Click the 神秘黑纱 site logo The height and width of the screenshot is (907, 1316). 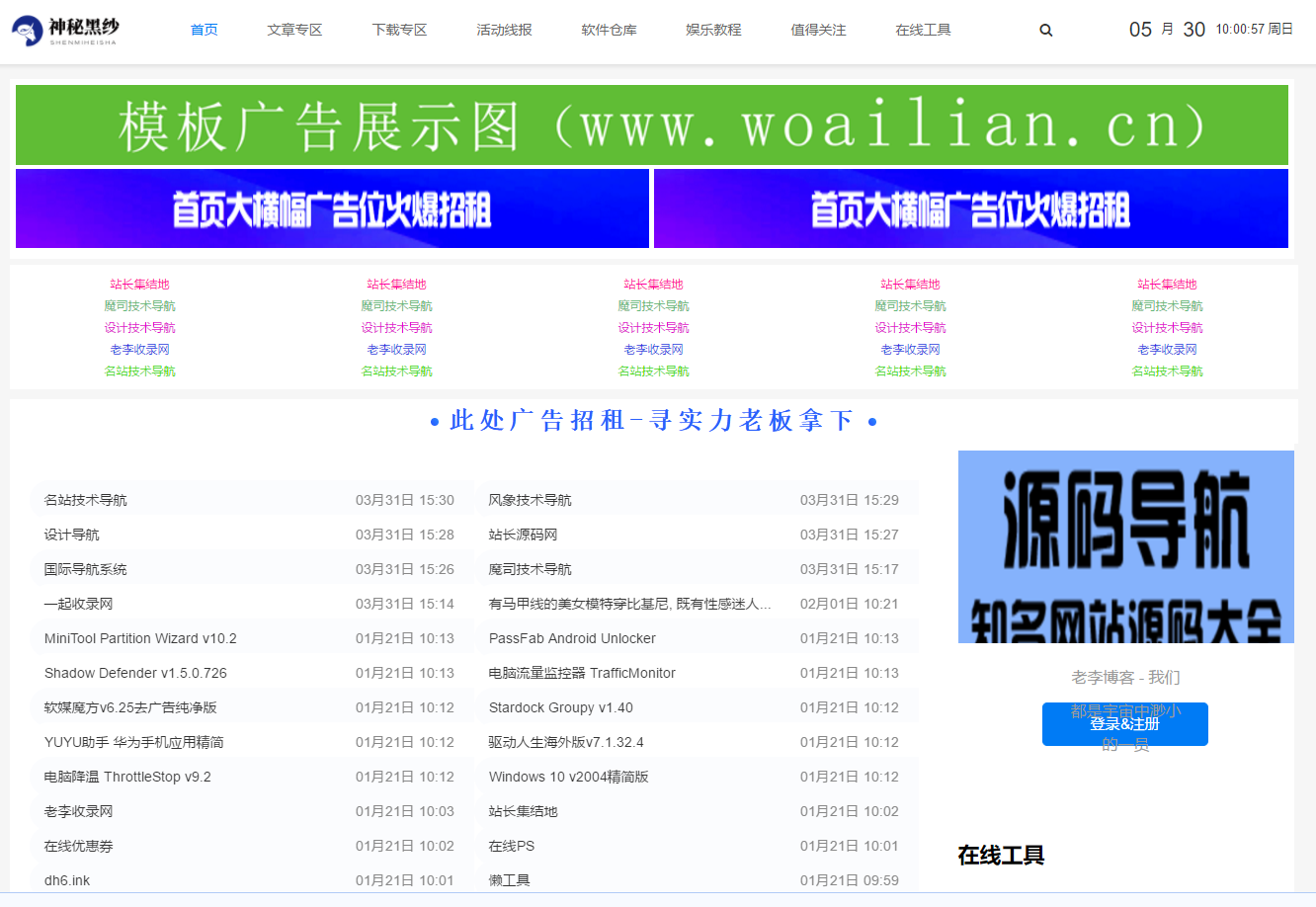[62, 30]
